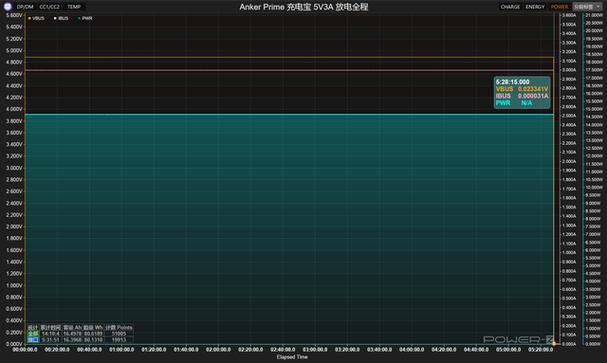Select the CHARGE view tab
607x363 pixels.
click(510, 7)
